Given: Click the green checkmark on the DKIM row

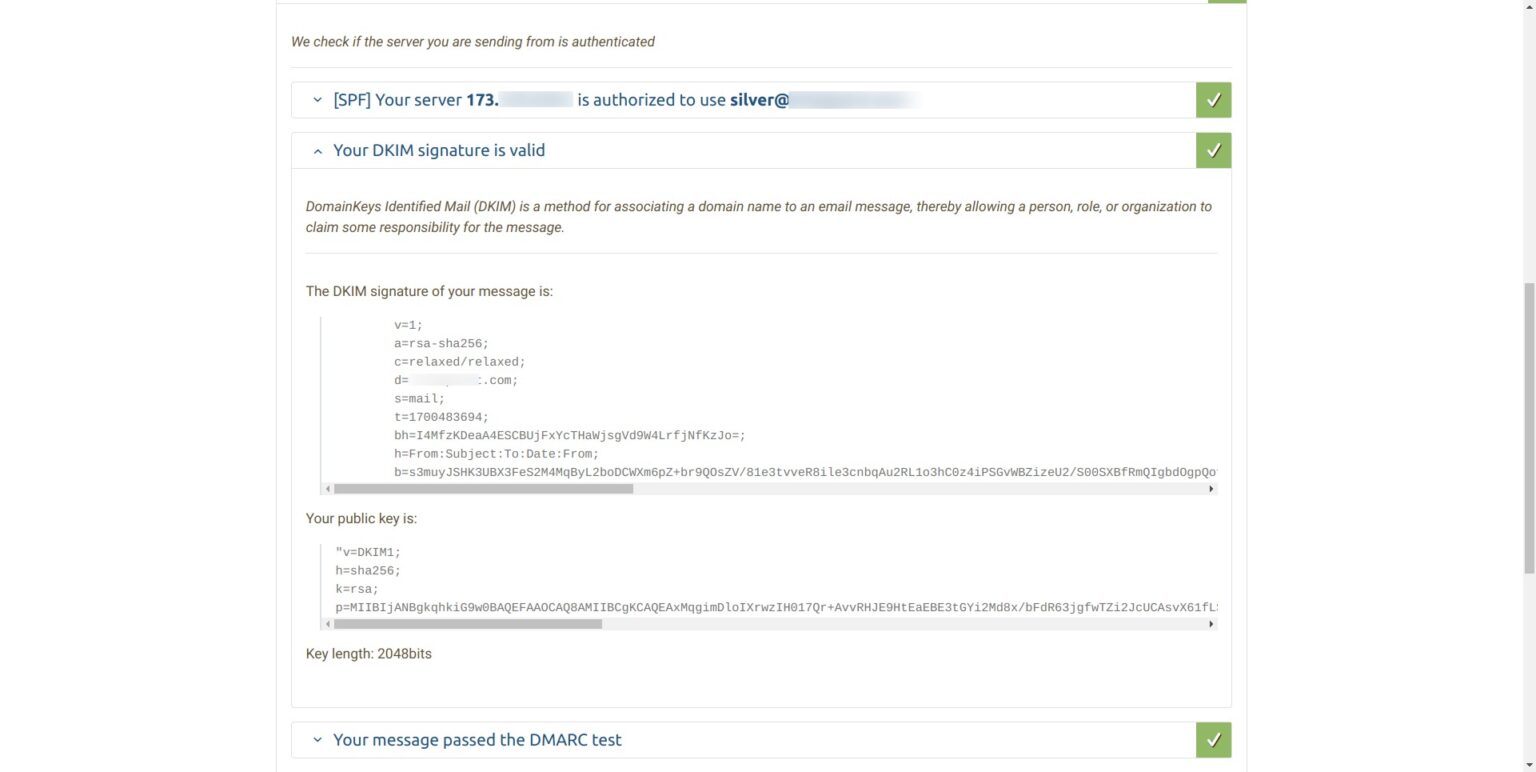Looking at the screenshot, I should click(1213, 150).
